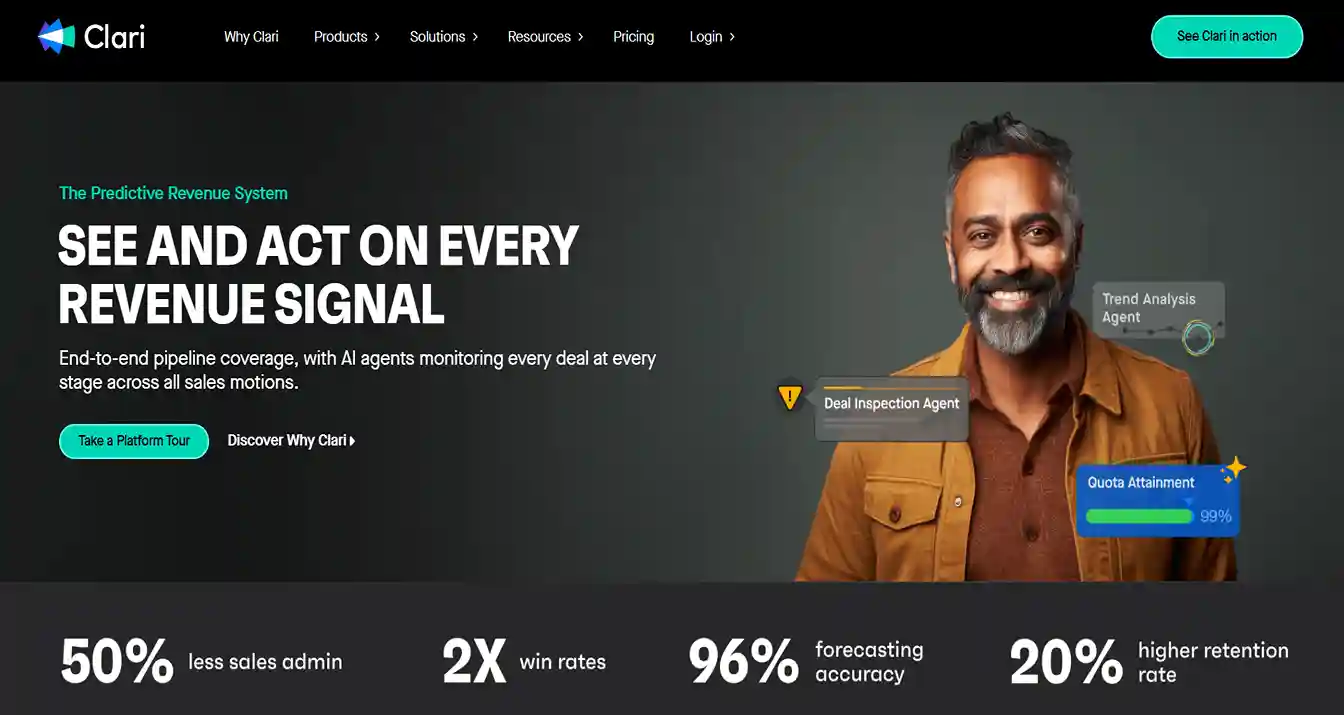
Task: Click the Quota Attainment card
Action: click(x=1158, y=500)
